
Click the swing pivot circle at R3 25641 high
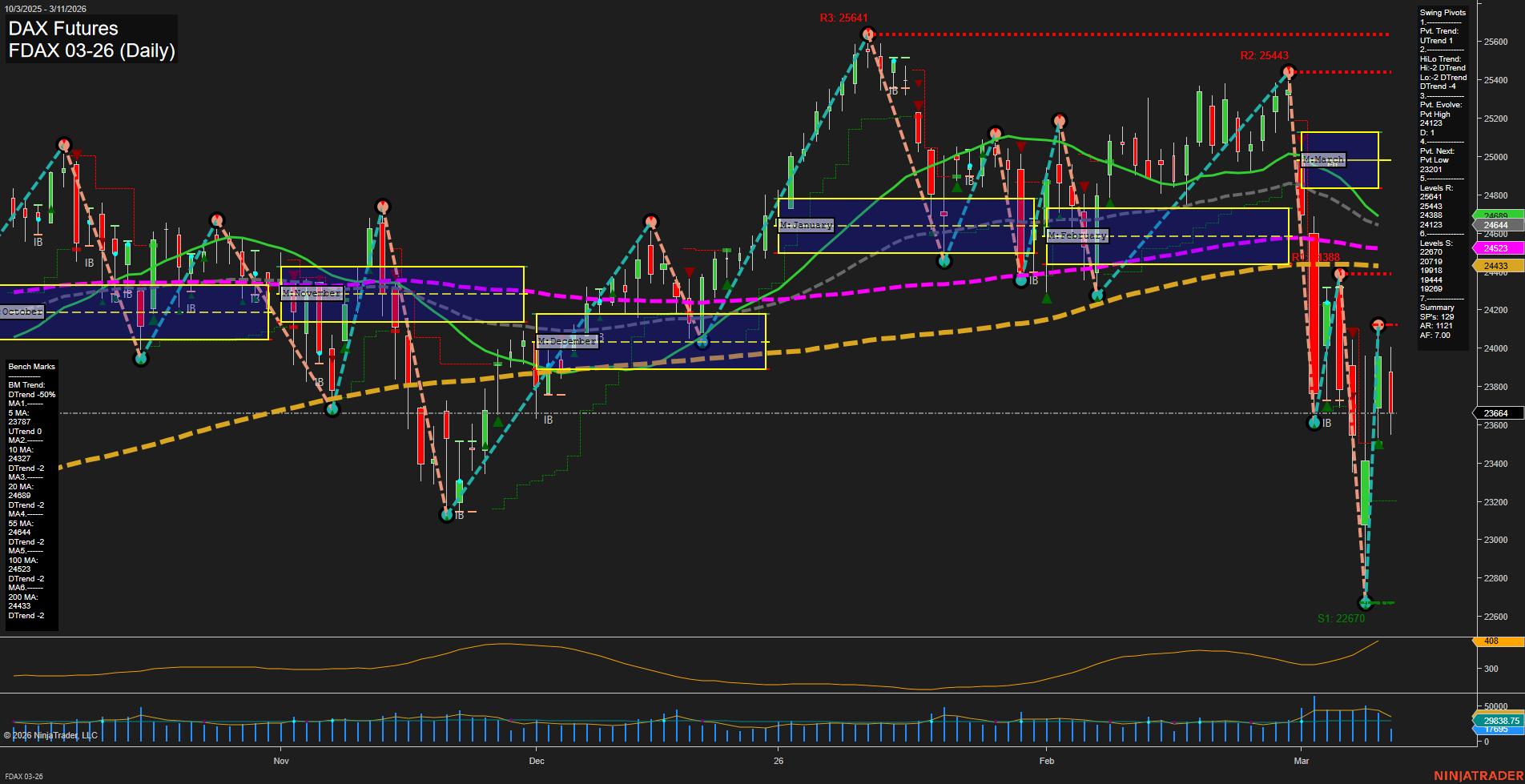pos(867,34)
